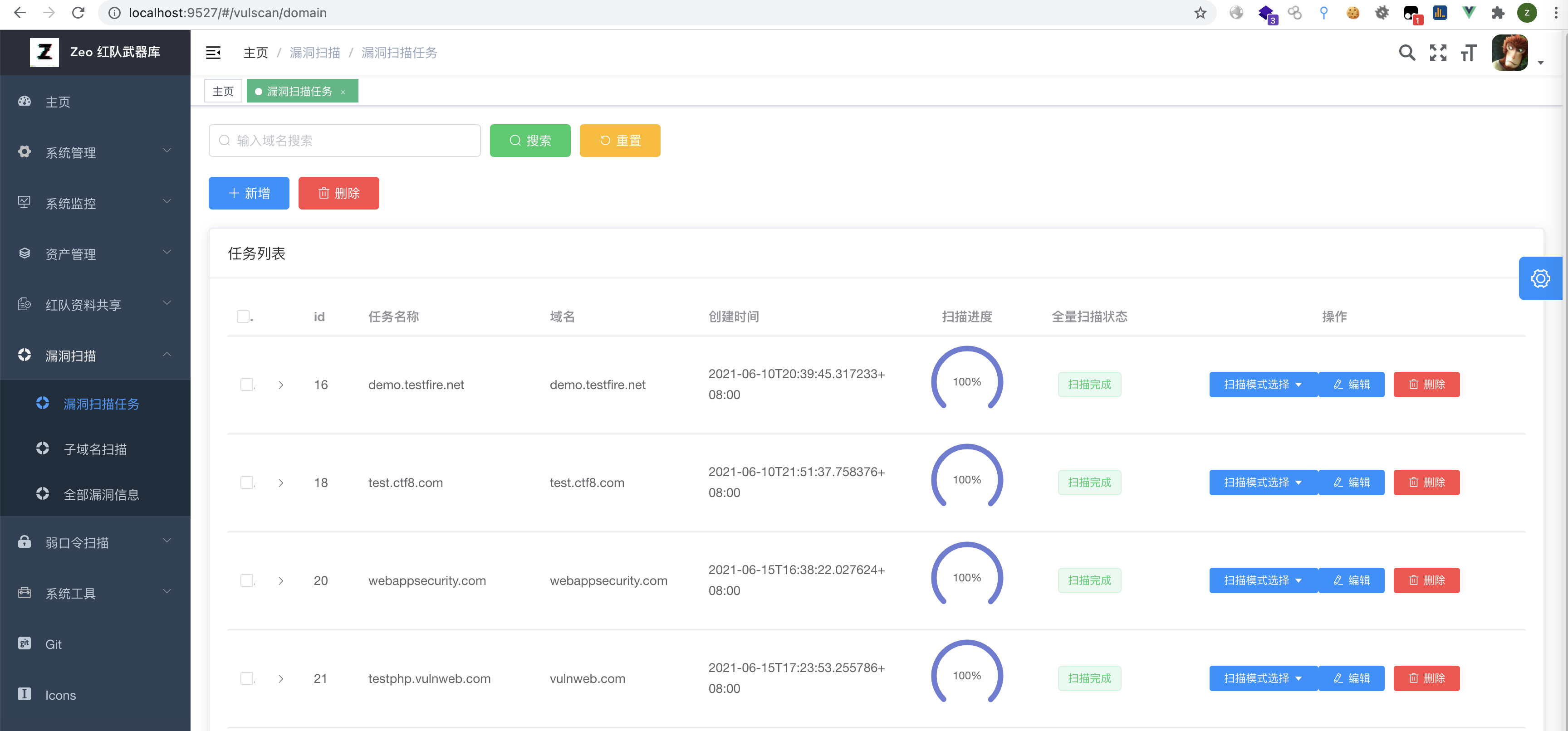Image resolution: width=1568 pixels, height=731 pixels.
Task: Click the 100% progress circle for id 21
Action: (966, 675)
